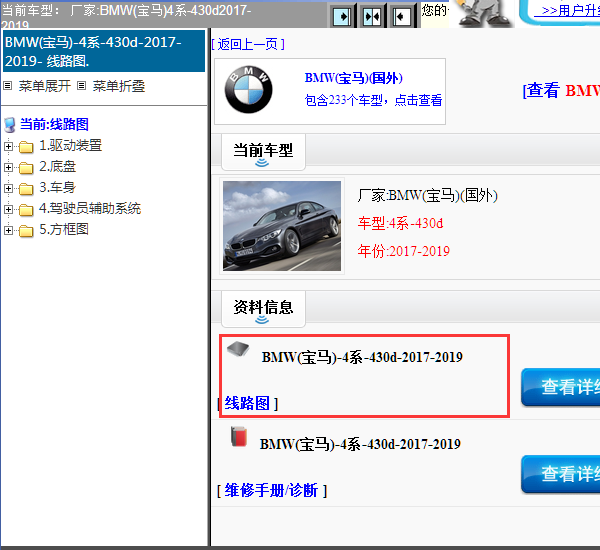
Task: Click the BMW 4 series car thumbnail
Action: point(282,226)
